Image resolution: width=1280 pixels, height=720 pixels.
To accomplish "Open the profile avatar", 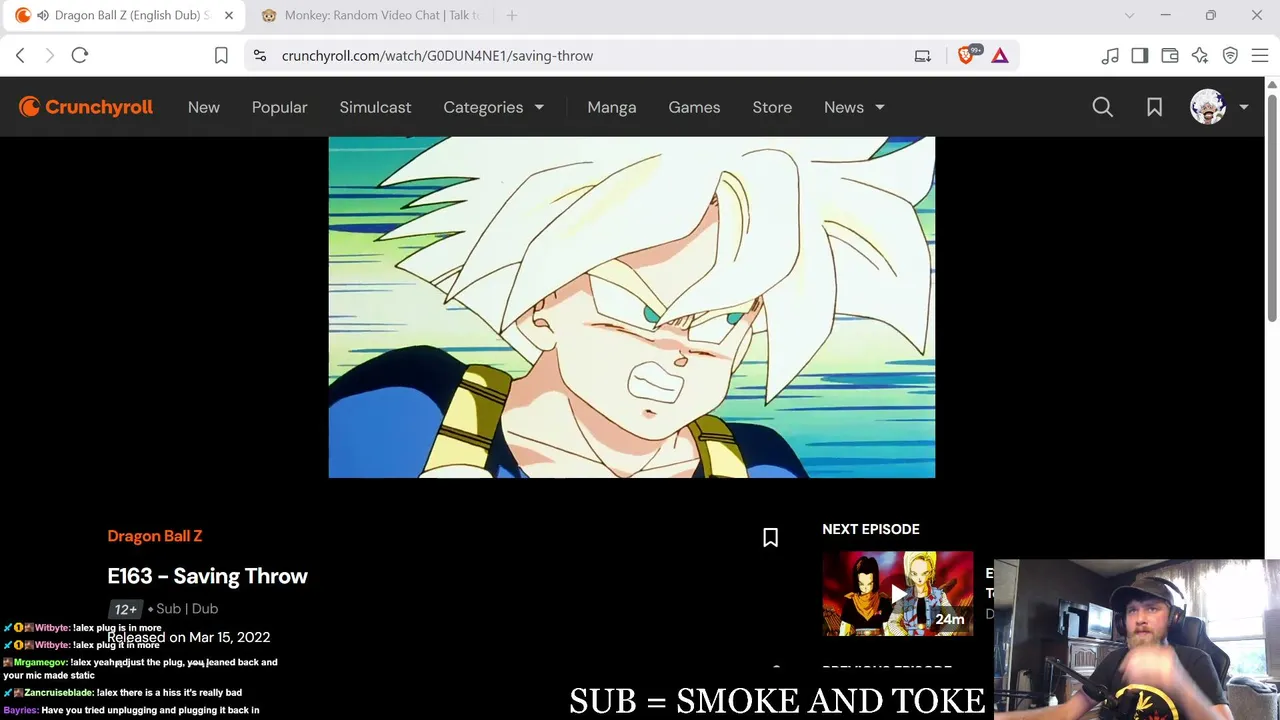I will [x=1208, y=107].
